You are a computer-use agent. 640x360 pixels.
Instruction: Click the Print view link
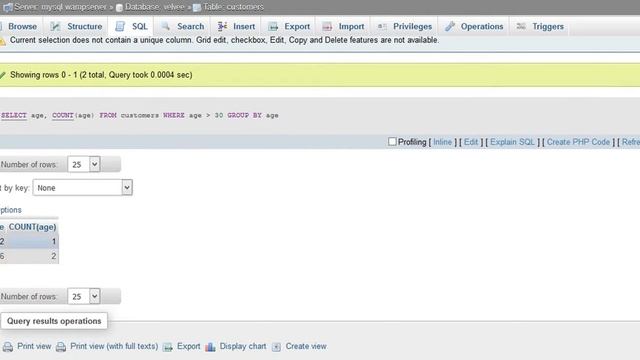click(x=34, y=347)
